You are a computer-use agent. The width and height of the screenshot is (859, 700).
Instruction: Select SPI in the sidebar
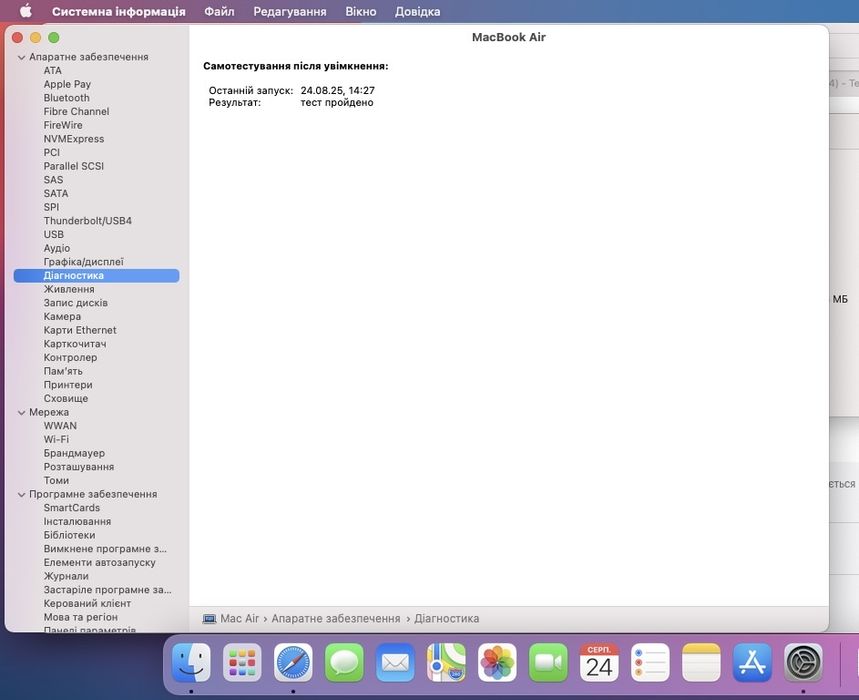coord(51,207)
